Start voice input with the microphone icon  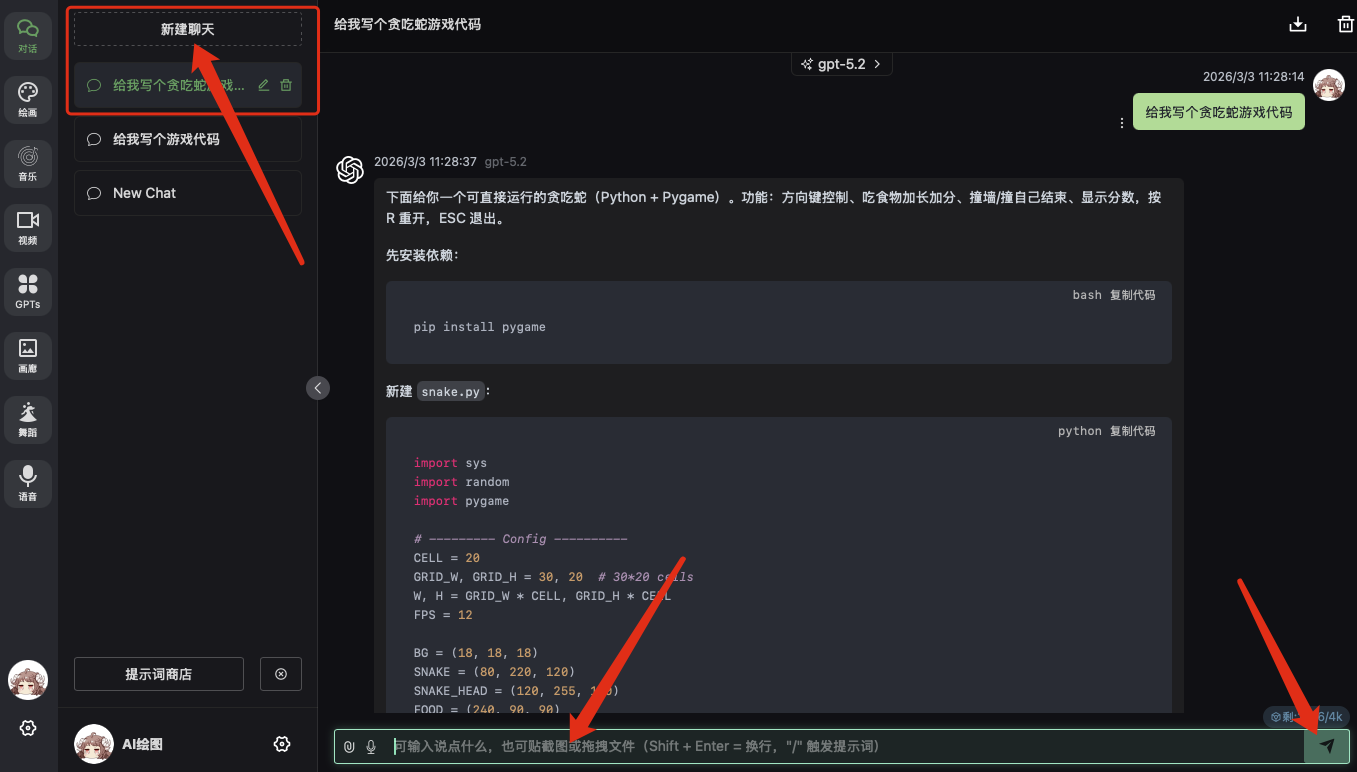point(371,746)
